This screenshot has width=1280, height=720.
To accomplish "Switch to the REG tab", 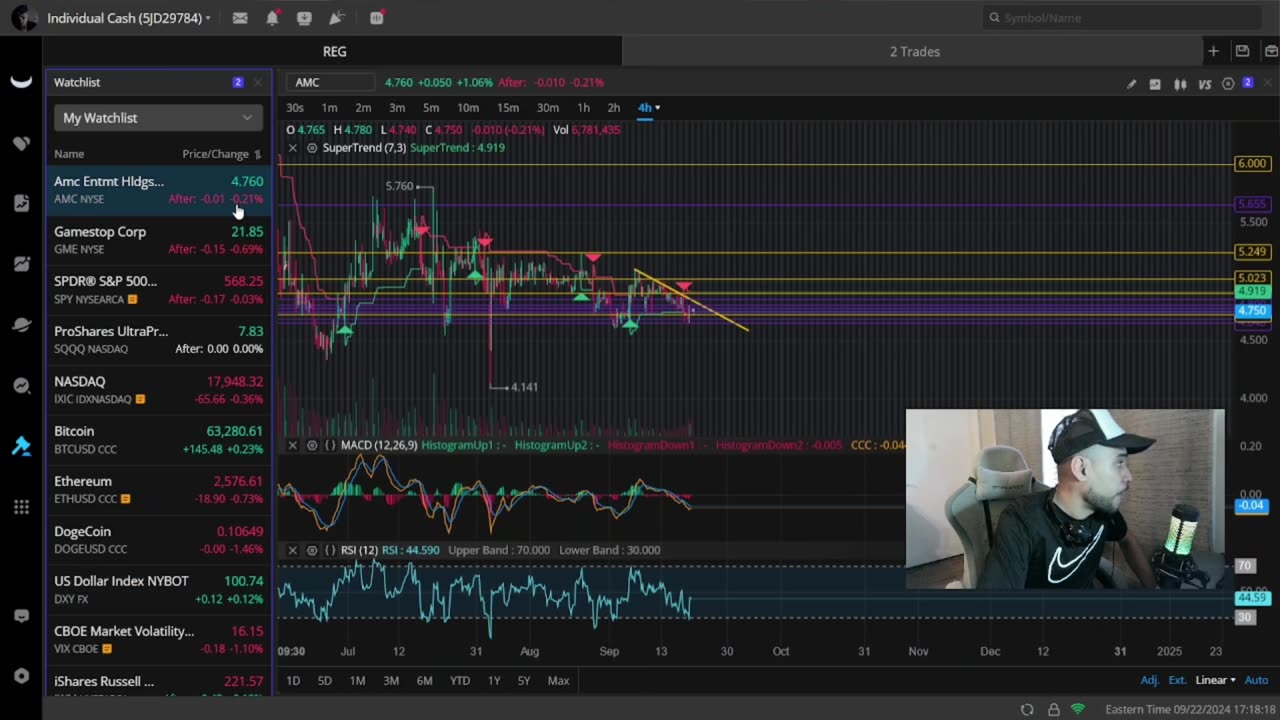I will [x=334, y=51].
